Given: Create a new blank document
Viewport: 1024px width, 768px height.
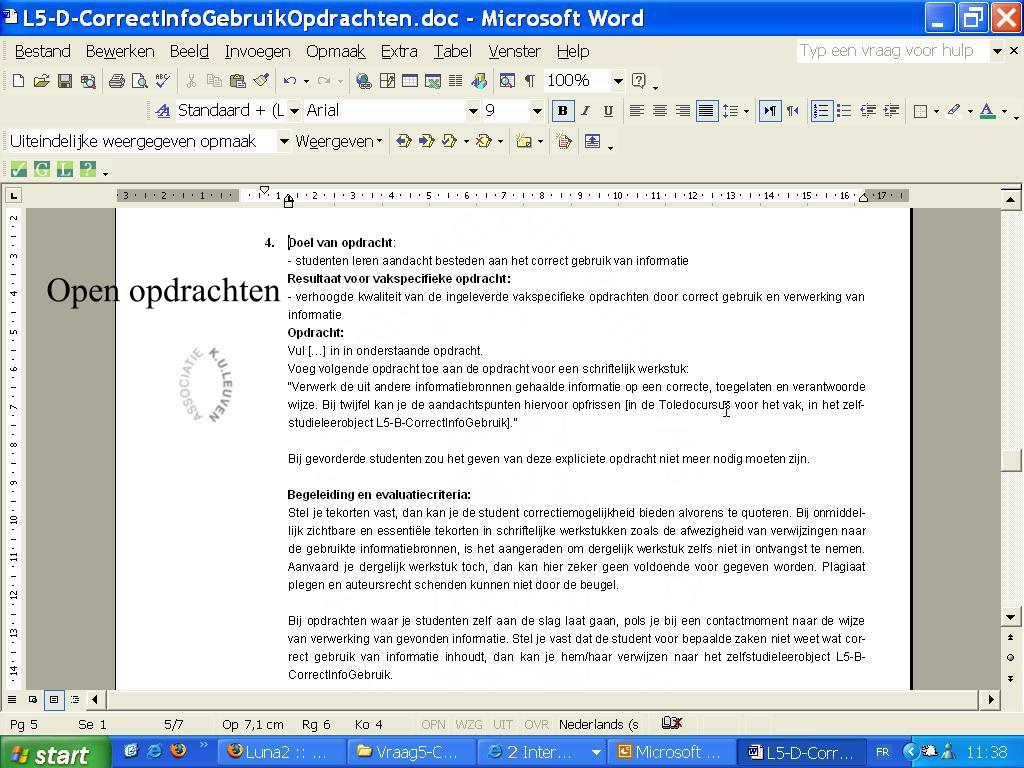Looking at the screenshot, I should tap(18, 81).
